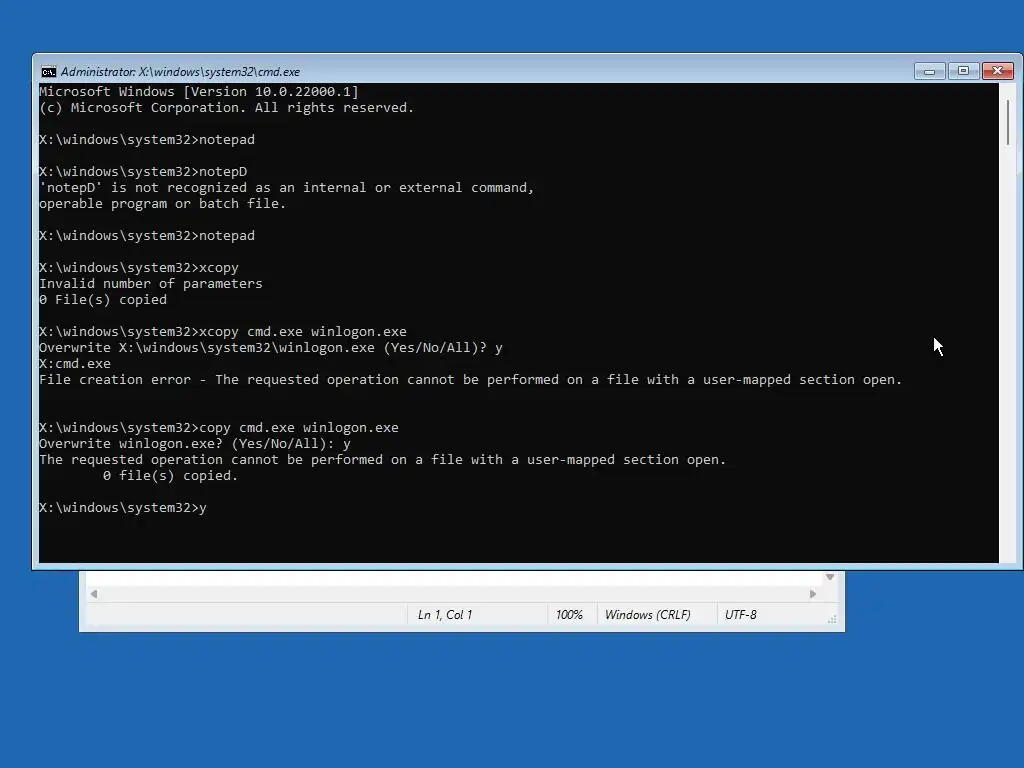Click the cmd.exe title bar icon
This screenshot has height=768, width=1024.
(48, 72)
